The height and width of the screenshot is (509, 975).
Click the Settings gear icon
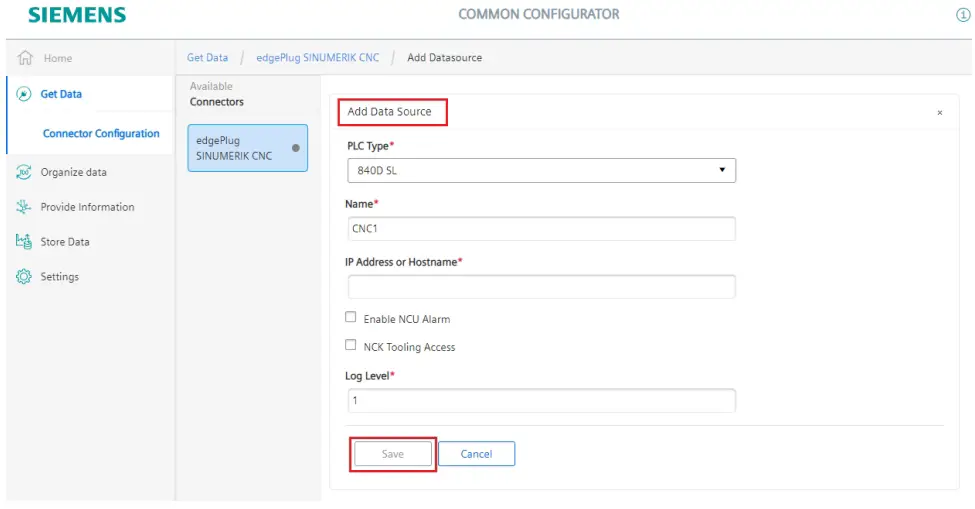24,277
